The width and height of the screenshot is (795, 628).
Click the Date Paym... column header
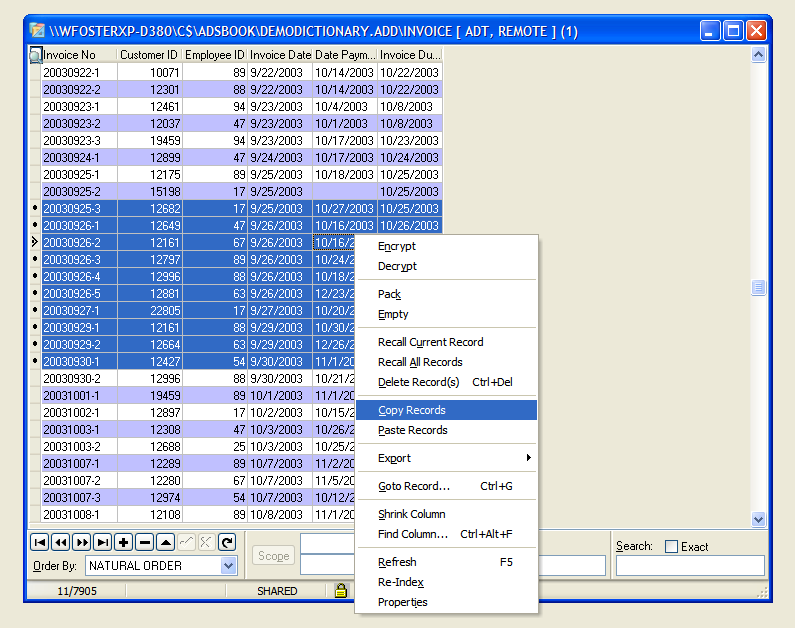(x=345, y=55)
